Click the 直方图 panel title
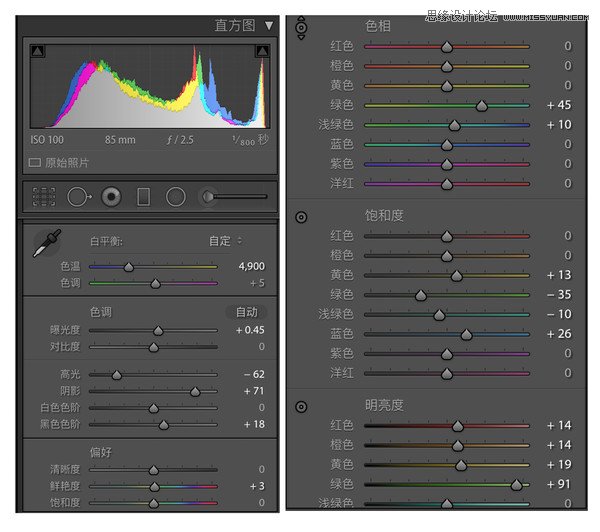 click(x=235, y=25)
